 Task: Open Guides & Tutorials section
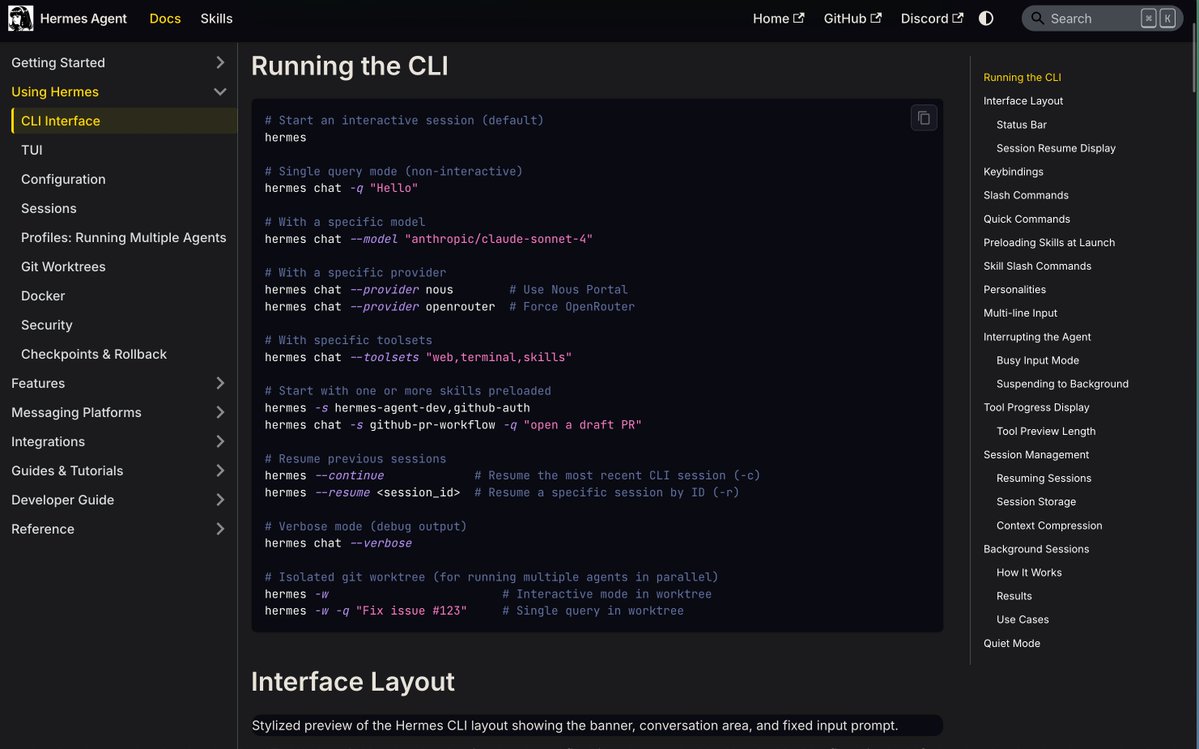67,470
